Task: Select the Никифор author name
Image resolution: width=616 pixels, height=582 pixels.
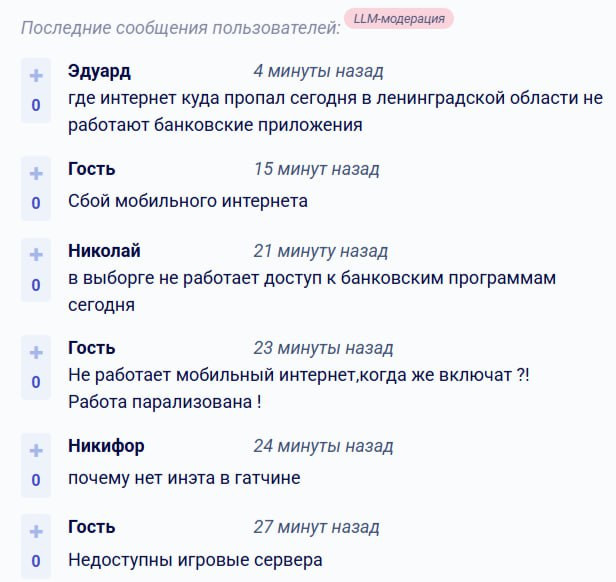Action: coord(106,446)
